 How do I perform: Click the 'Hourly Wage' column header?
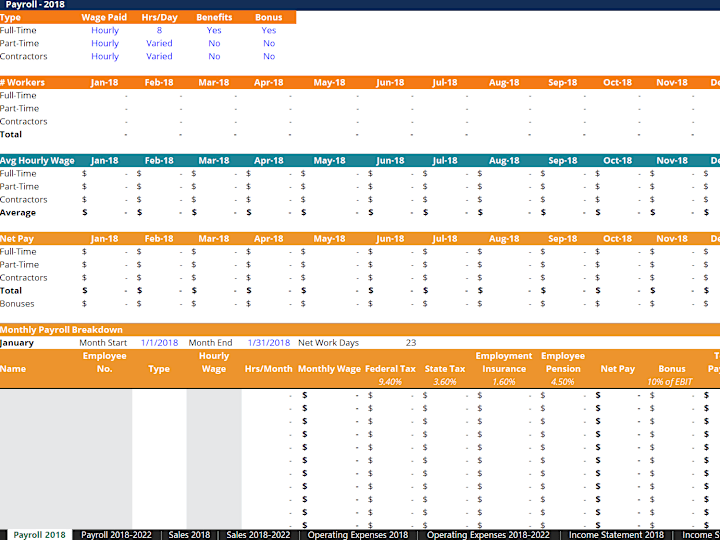(x=214, y=362)
